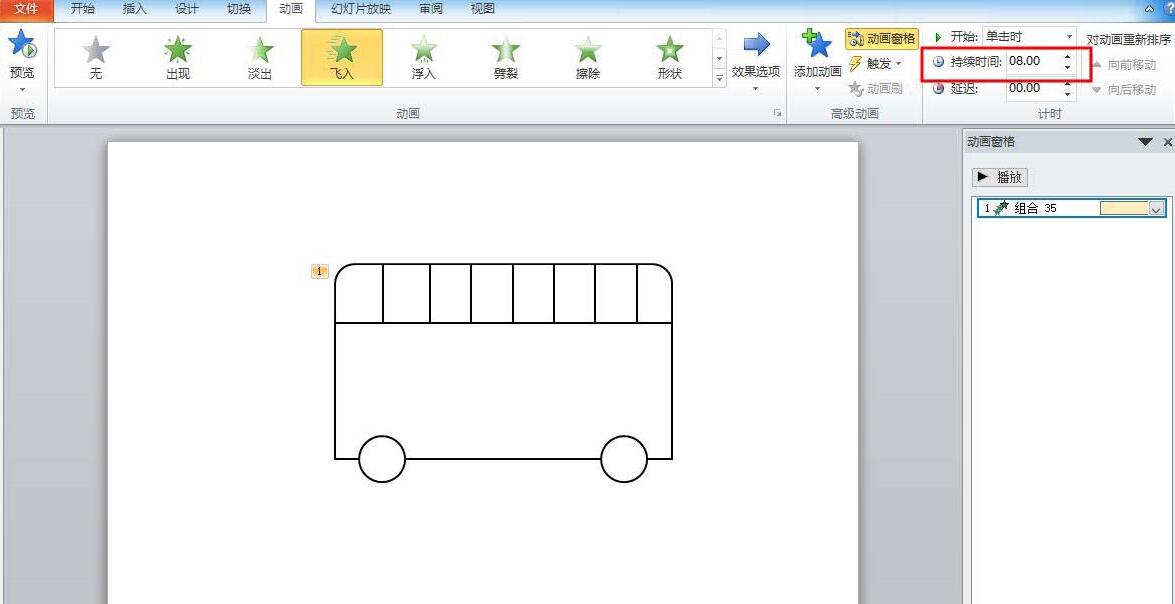This screenshot has height=604, width=1175.
Task: Switch to the 幻灯片放映 ribbon tab
Action: 361,10
